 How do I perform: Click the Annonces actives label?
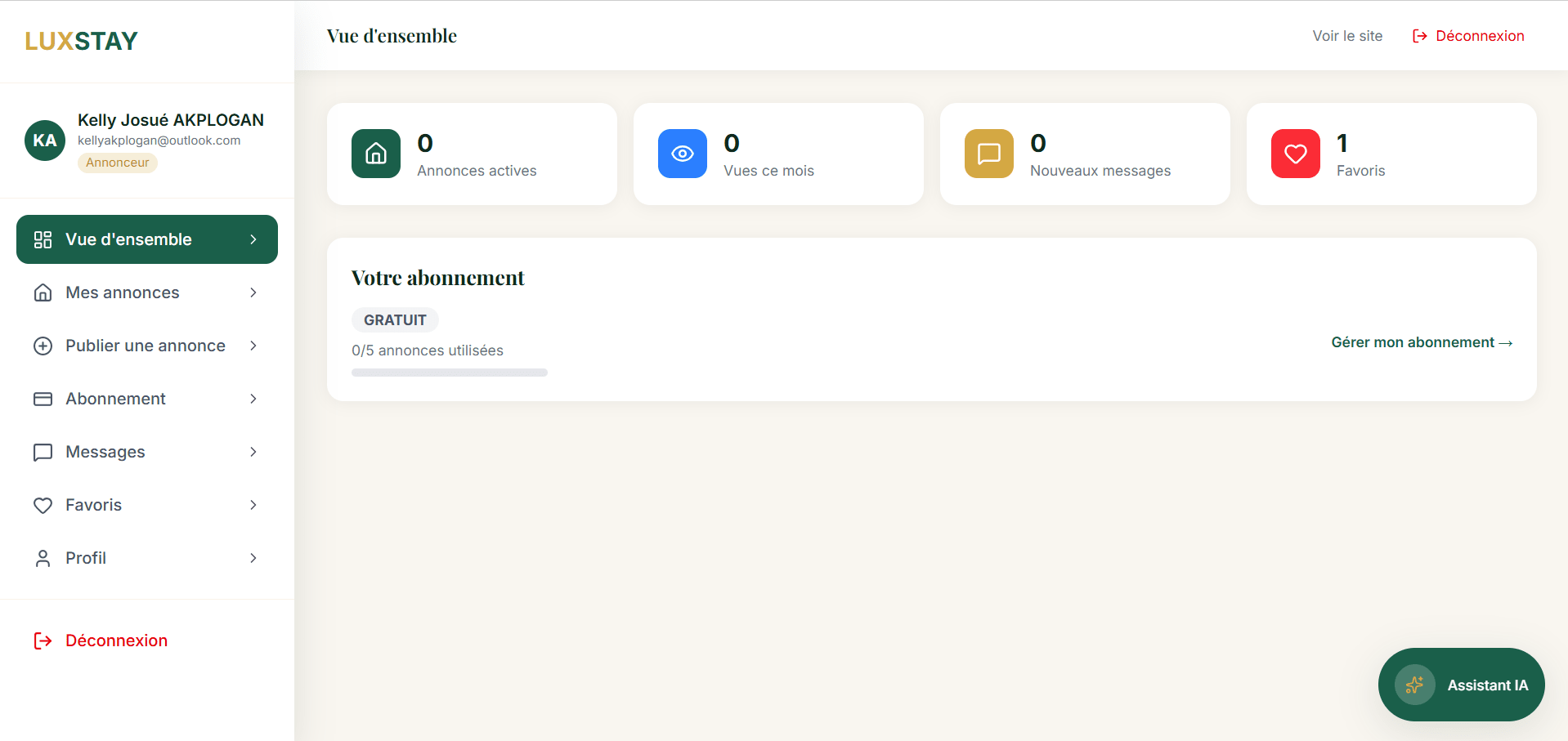point(477,171)
